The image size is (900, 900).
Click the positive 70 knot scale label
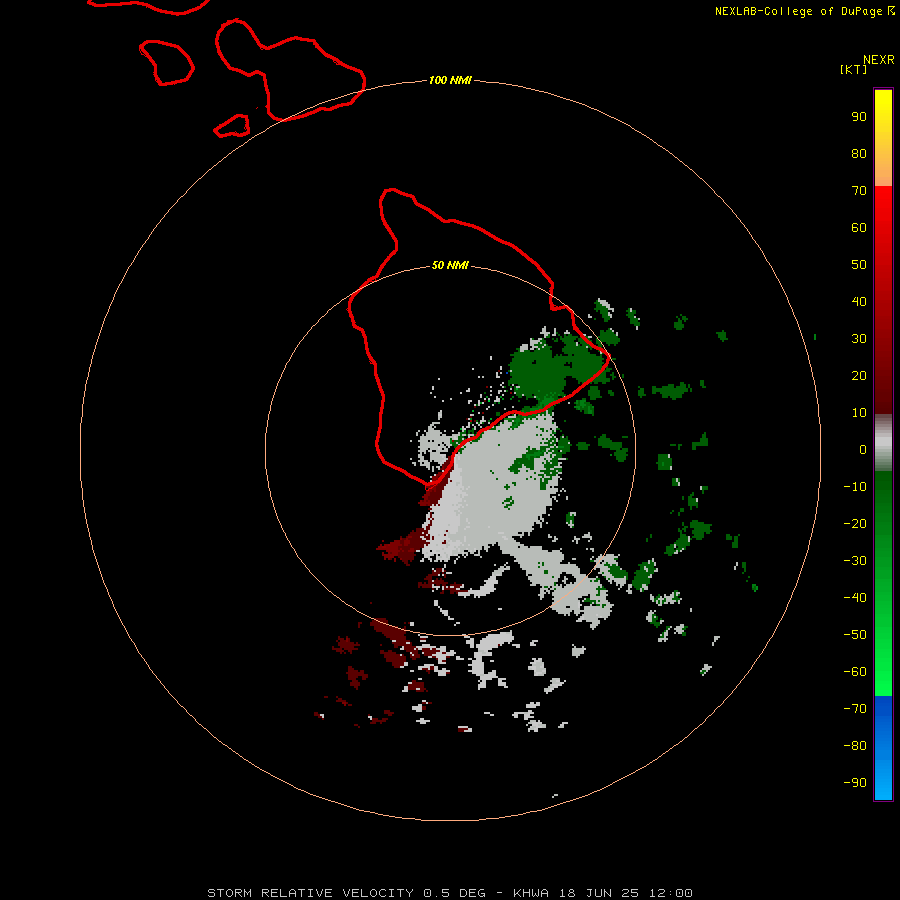tap(859, 191)
